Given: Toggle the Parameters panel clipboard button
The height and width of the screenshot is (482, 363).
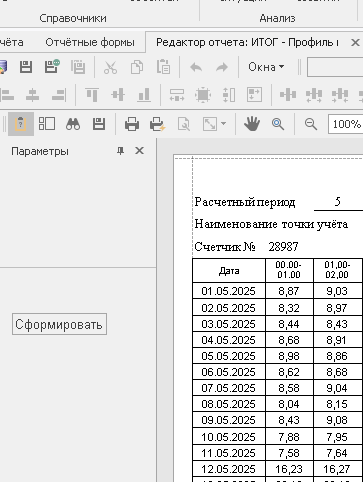Looking at the screenshot, I should [x=21, y=124].
